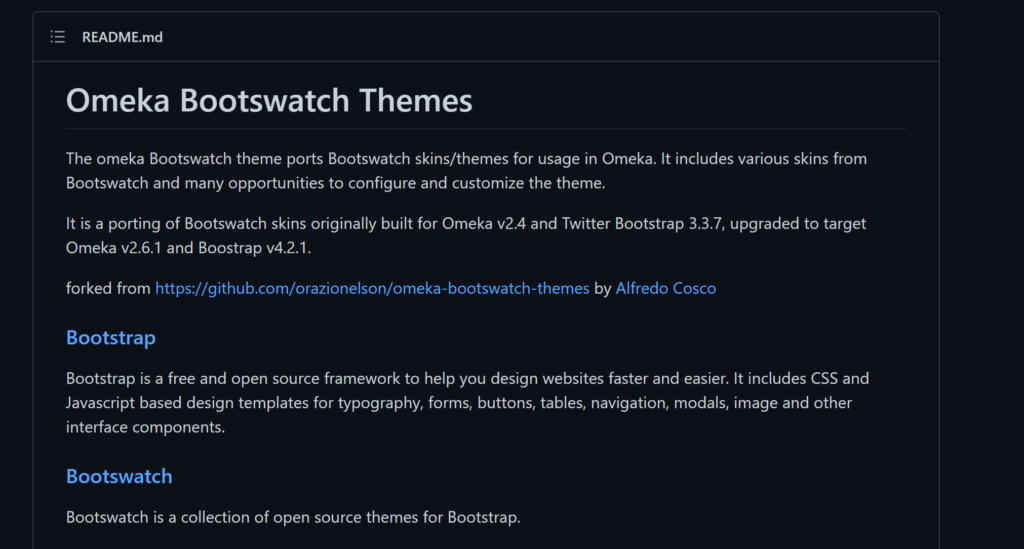Click the paragraph starting 'The omeka Bootswatch theme'

(466, 171)
